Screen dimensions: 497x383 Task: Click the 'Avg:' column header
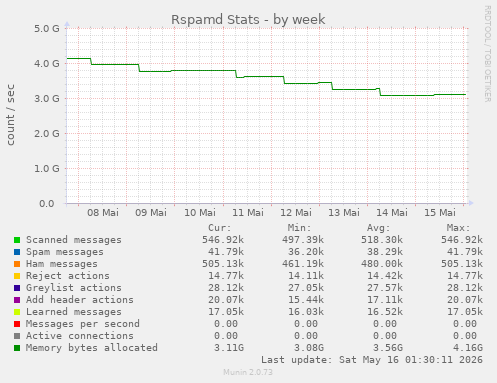[378, 228]
